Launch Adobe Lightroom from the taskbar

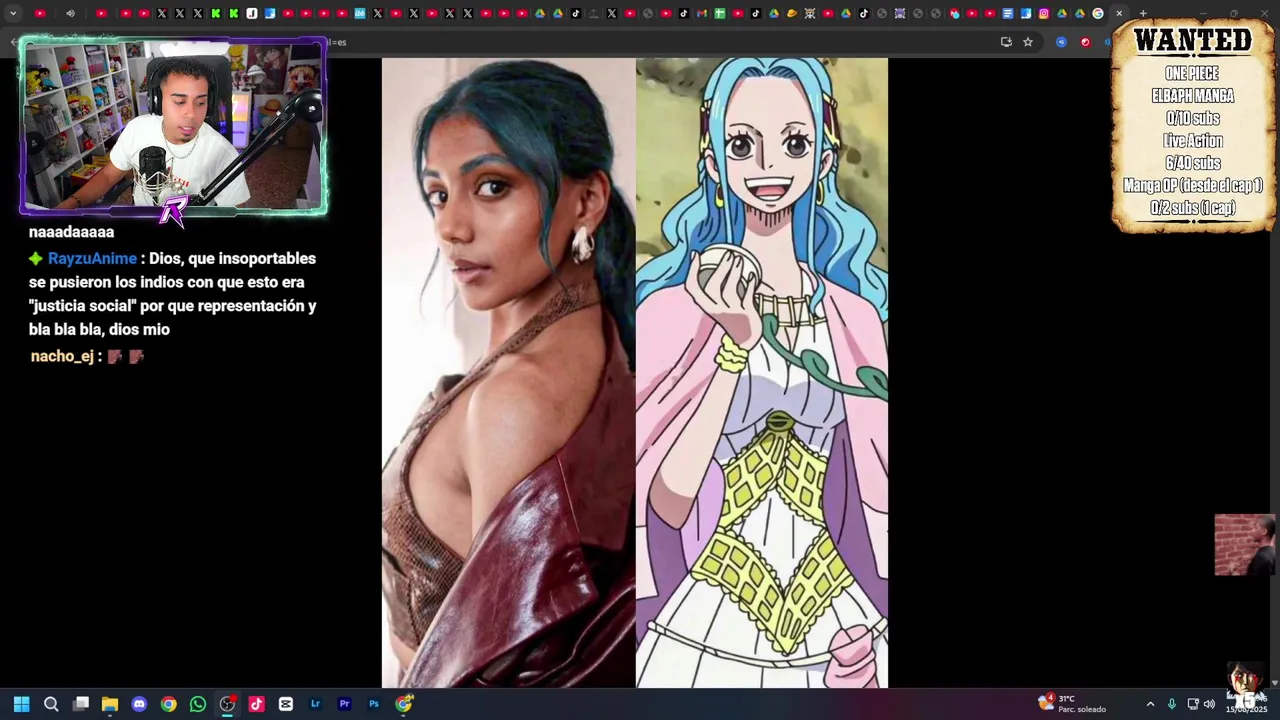(x=315, y=704)
